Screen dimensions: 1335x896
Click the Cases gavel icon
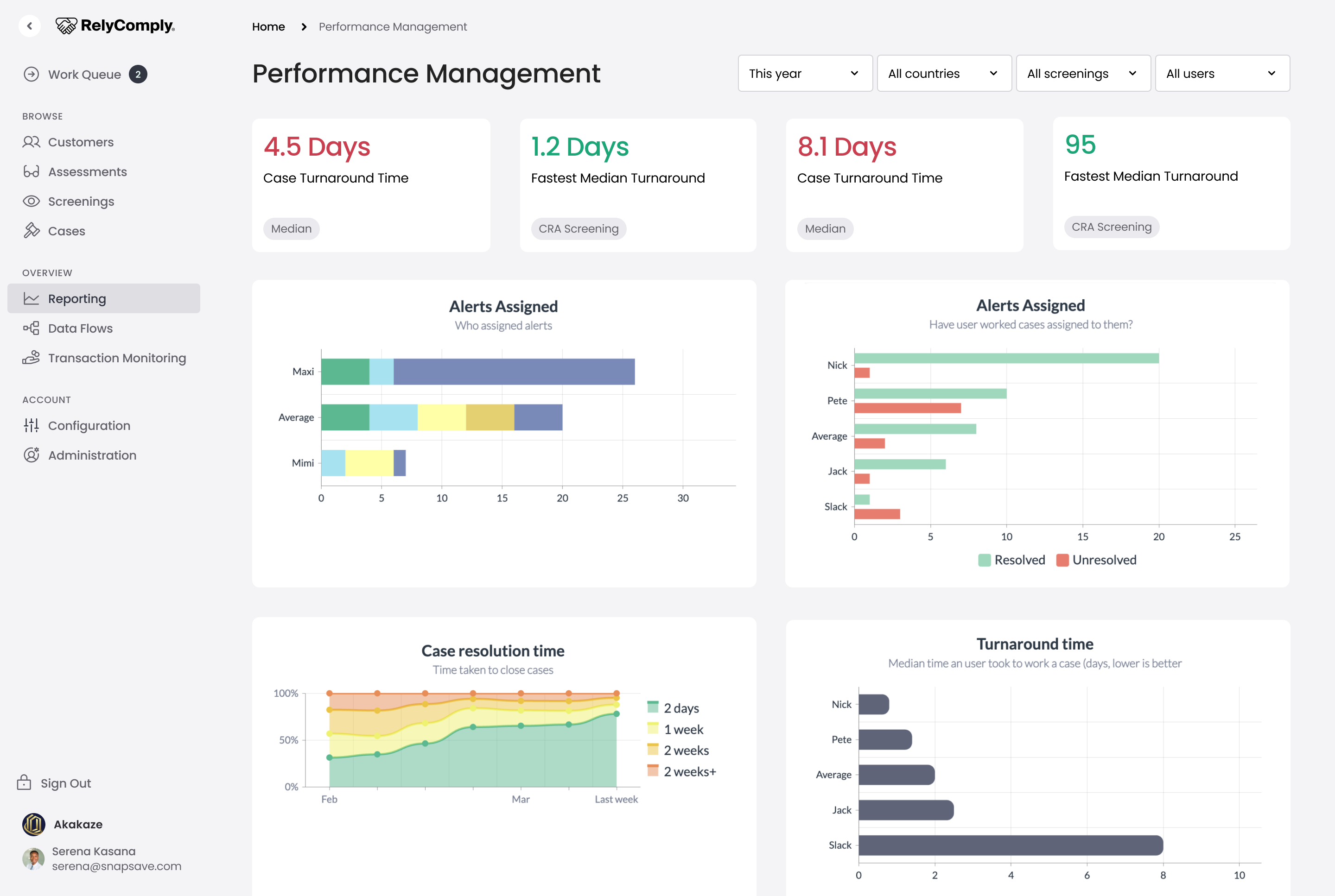32,231
